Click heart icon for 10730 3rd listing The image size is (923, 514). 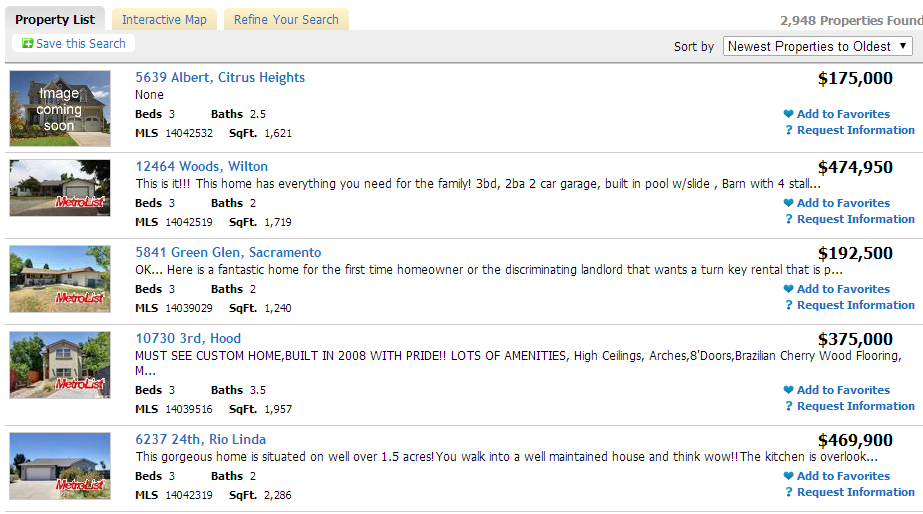pos(788,391)
